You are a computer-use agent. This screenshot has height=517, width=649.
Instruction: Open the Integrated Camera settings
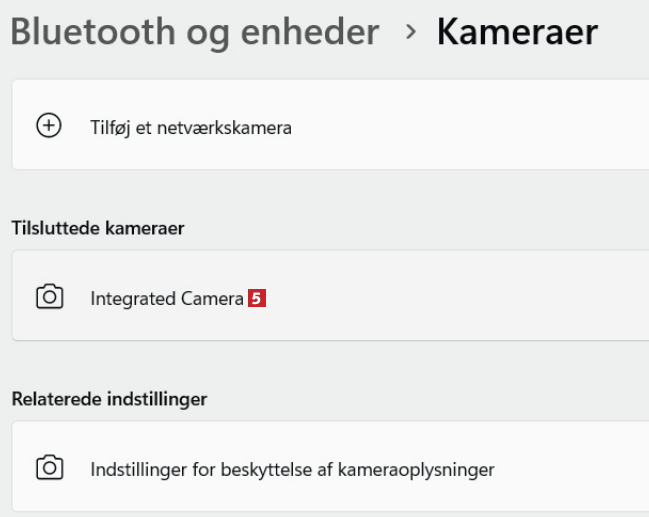pyautogui.click(x=166, y=298)
